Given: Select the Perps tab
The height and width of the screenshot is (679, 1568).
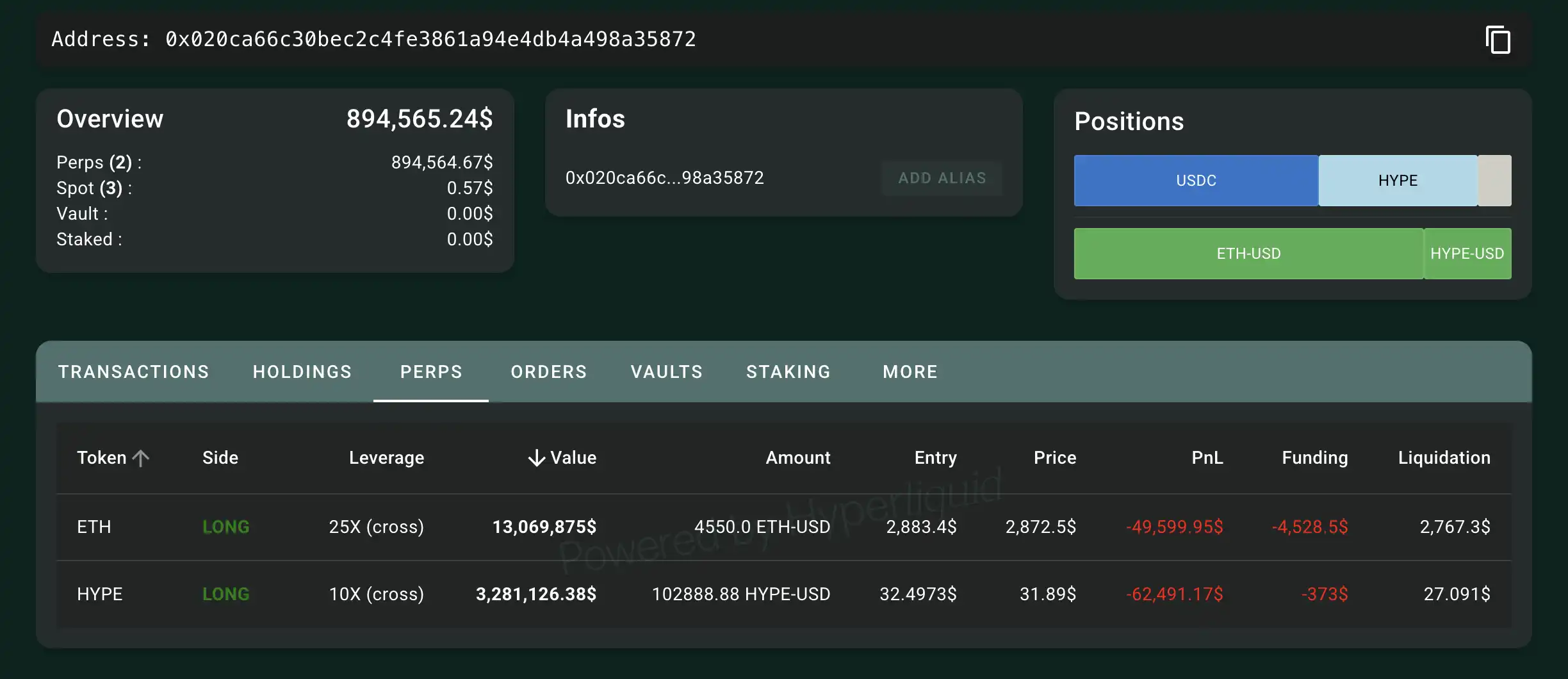Looking at the screenshot, I should (431, 372).
